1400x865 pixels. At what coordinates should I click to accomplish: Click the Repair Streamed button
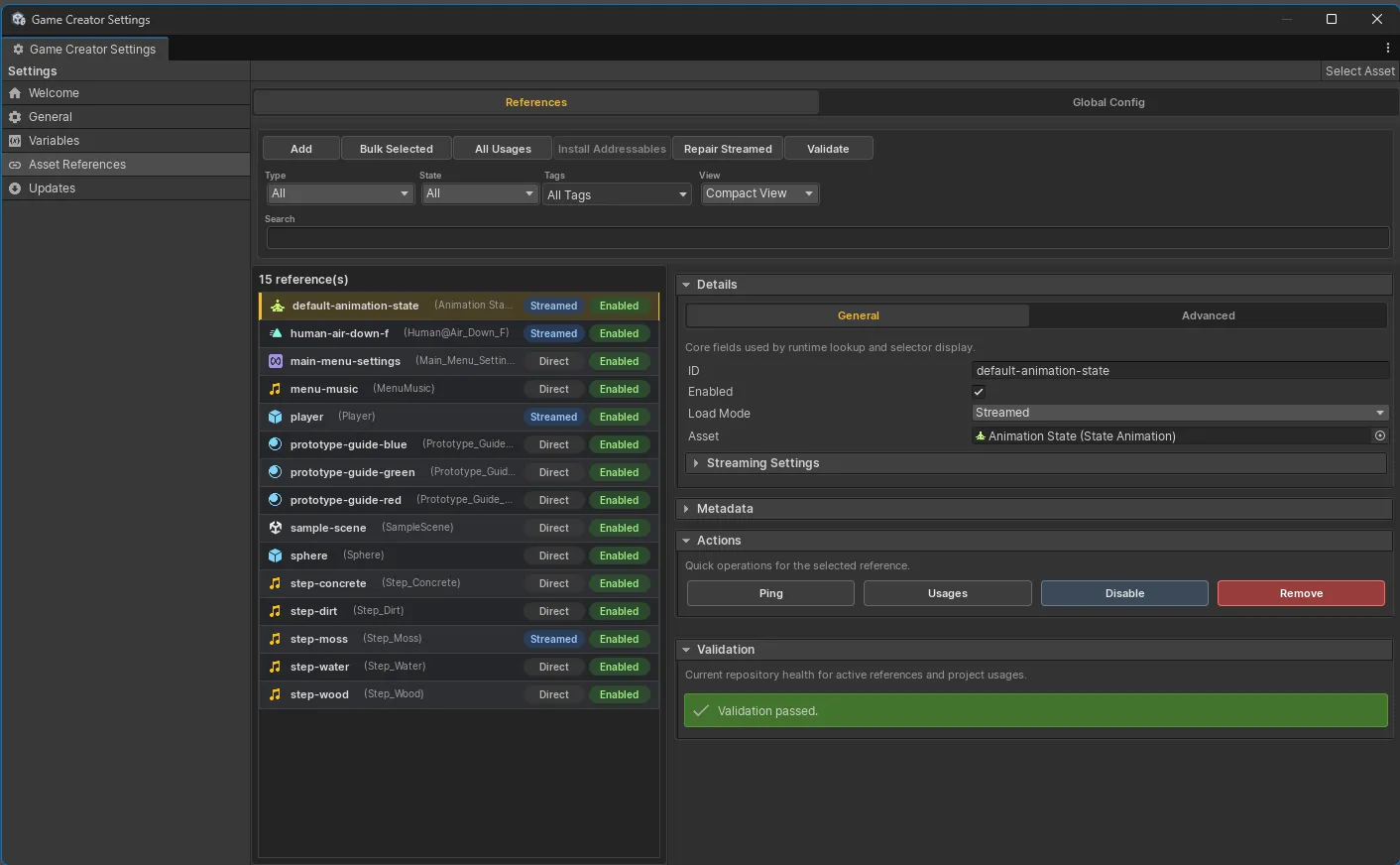pyautogui.click(x=728, y=149)
